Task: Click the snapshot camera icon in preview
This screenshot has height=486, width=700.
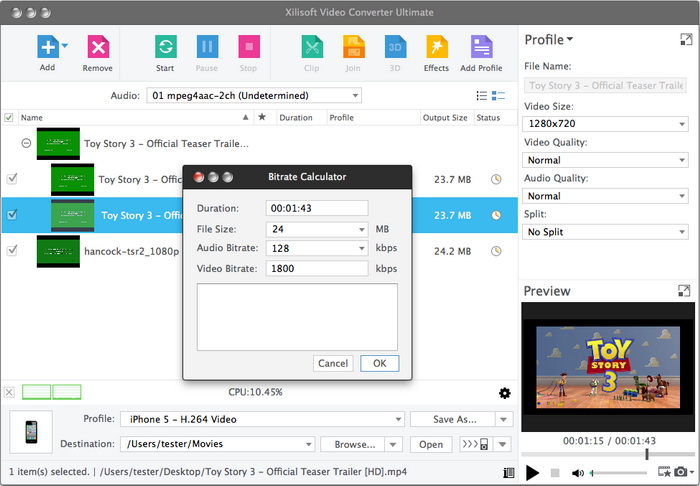Action: [x=680, y=472]
